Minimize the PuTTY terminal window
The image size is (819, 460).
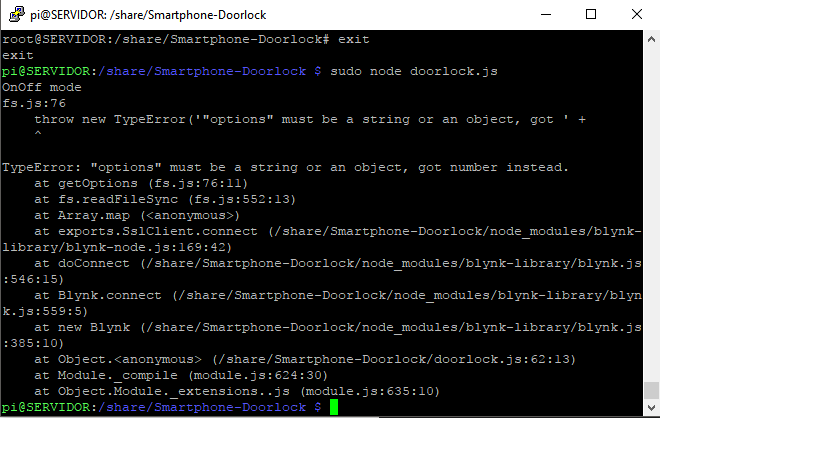[x=546, y=15]
